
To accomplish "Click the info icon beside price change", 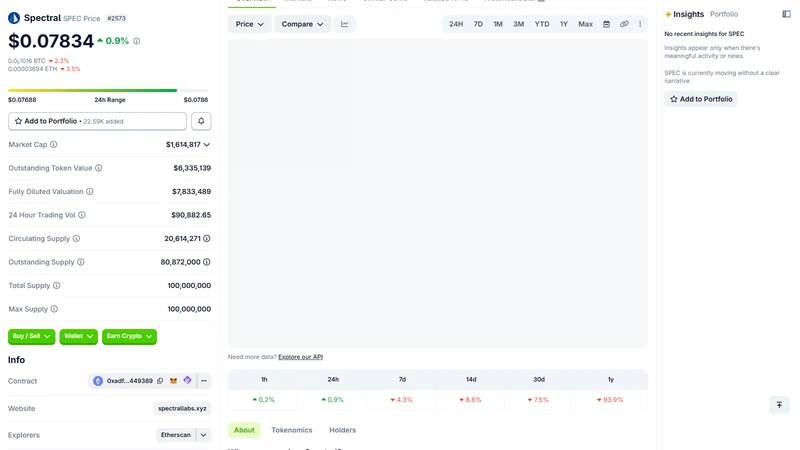I will (137, 41).
